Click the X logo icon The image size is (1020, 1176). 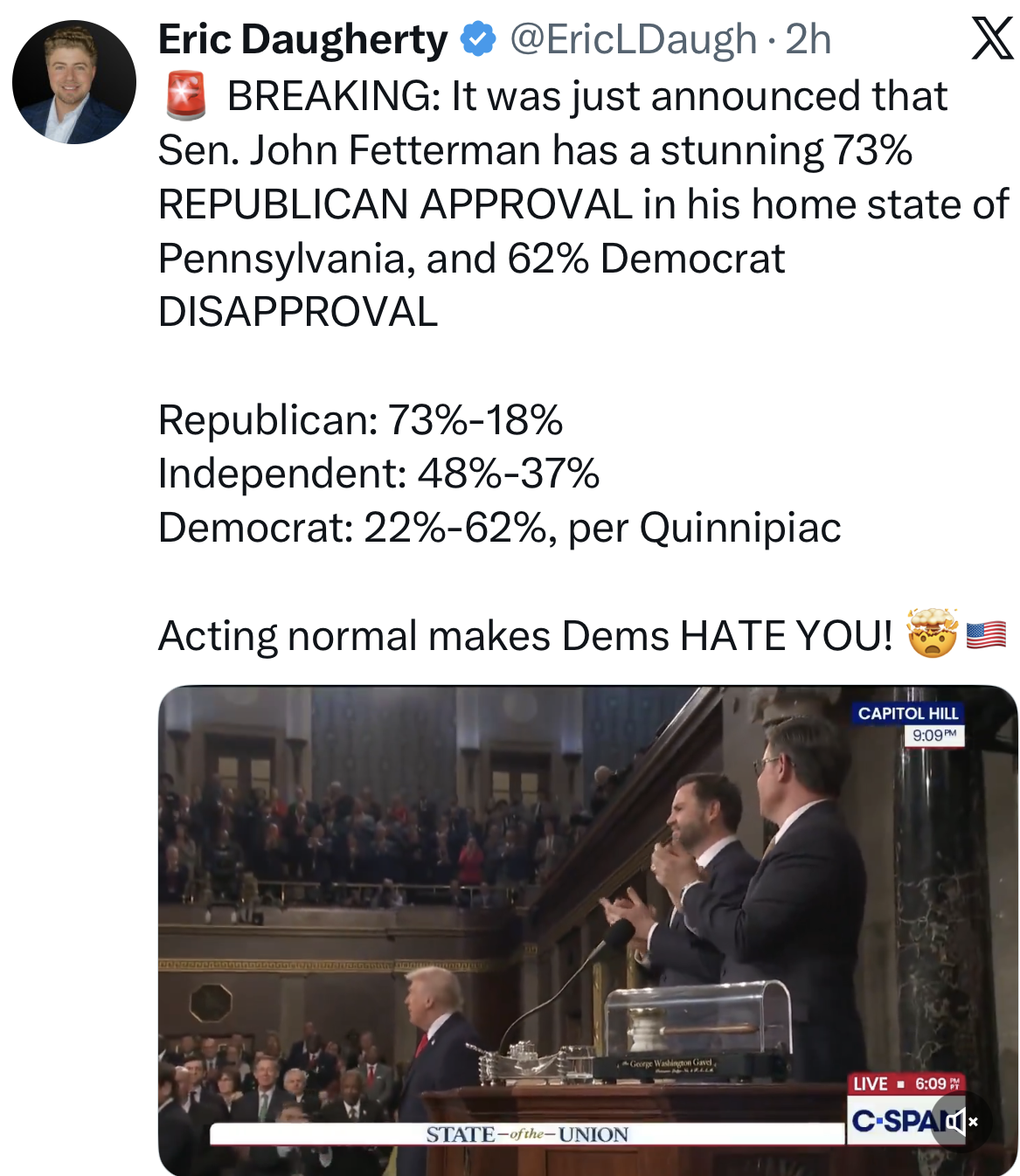tap(992, 40)
